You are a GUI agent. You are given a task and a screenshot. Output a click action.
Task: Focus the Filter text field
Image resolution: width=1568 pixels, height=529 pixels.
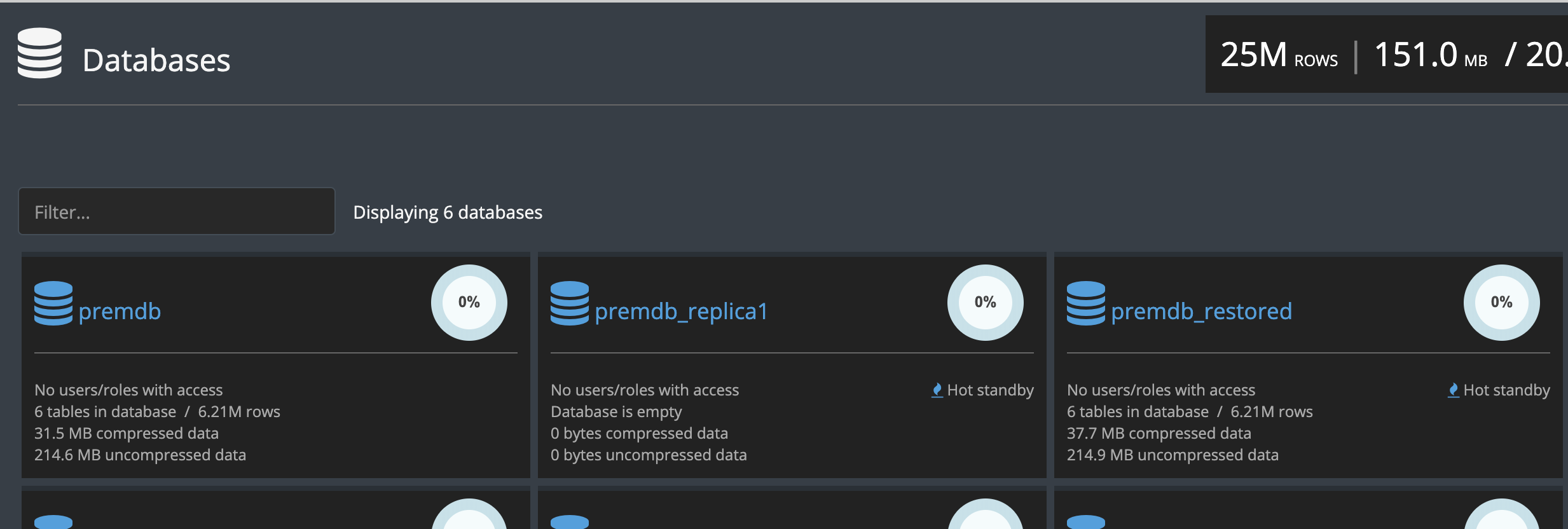177,212
